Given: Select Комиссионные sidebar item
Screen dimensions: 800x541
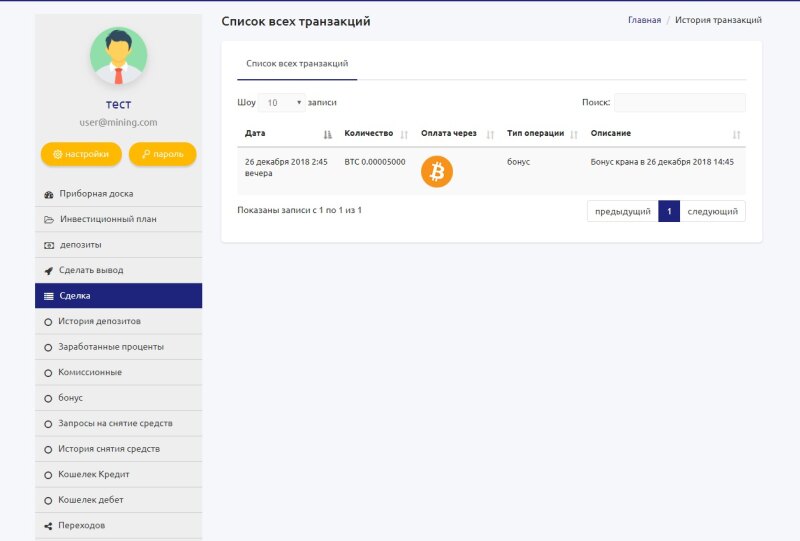Looking at the screenshot, I should point(89,372).
